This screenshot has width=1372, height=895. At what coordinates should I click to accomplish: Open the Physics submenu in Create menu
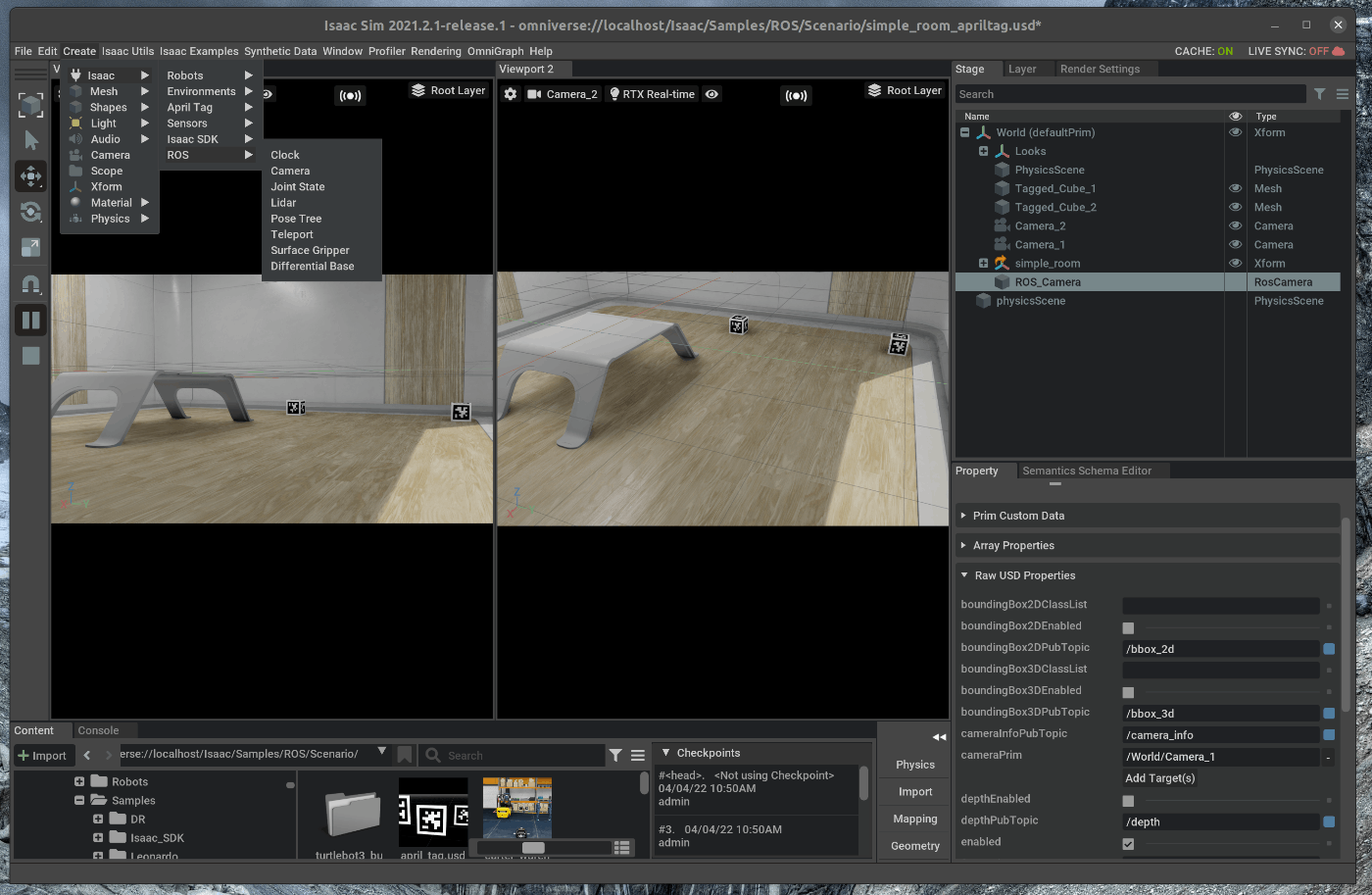110,219
